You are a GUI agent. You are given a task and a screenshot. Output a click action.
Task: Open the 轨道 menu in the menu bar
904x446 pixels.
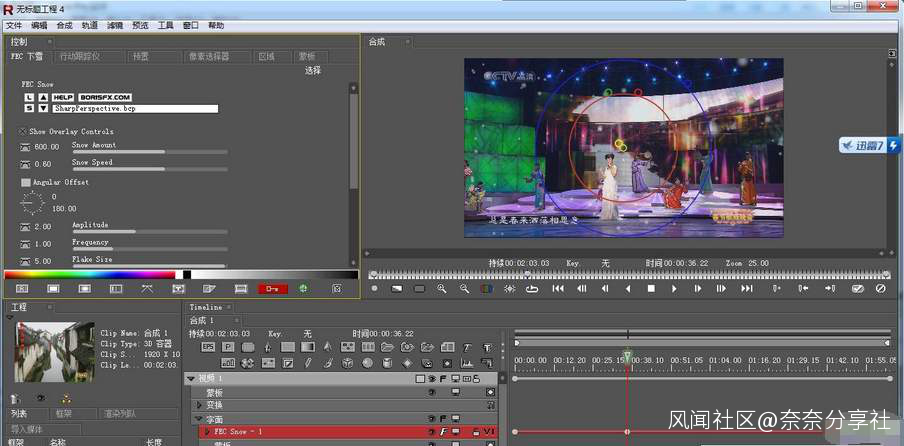point(90,25)
